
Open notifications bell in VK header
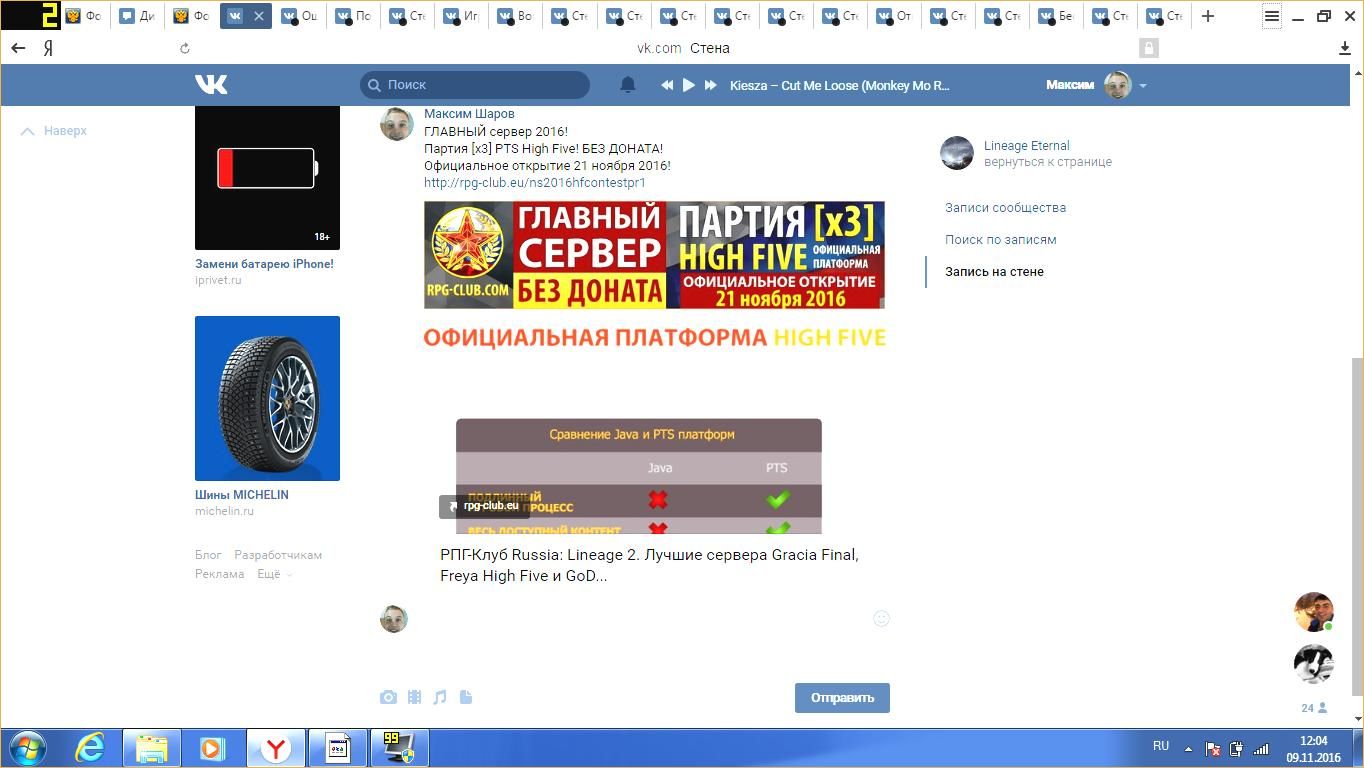628,85
